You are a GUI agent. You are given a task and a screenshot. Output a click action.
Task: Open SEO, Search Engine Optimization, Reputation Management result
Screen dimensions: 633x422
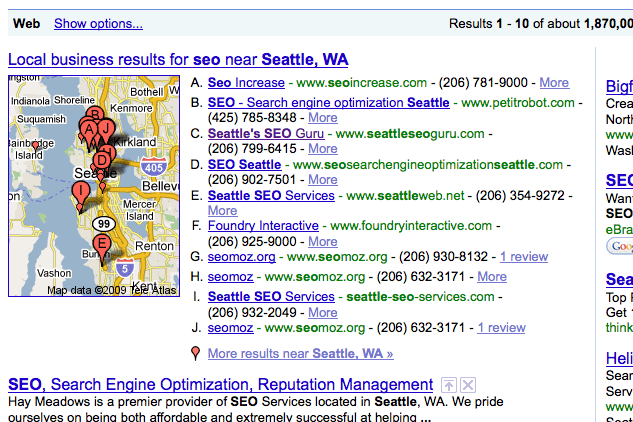(220, 385)
